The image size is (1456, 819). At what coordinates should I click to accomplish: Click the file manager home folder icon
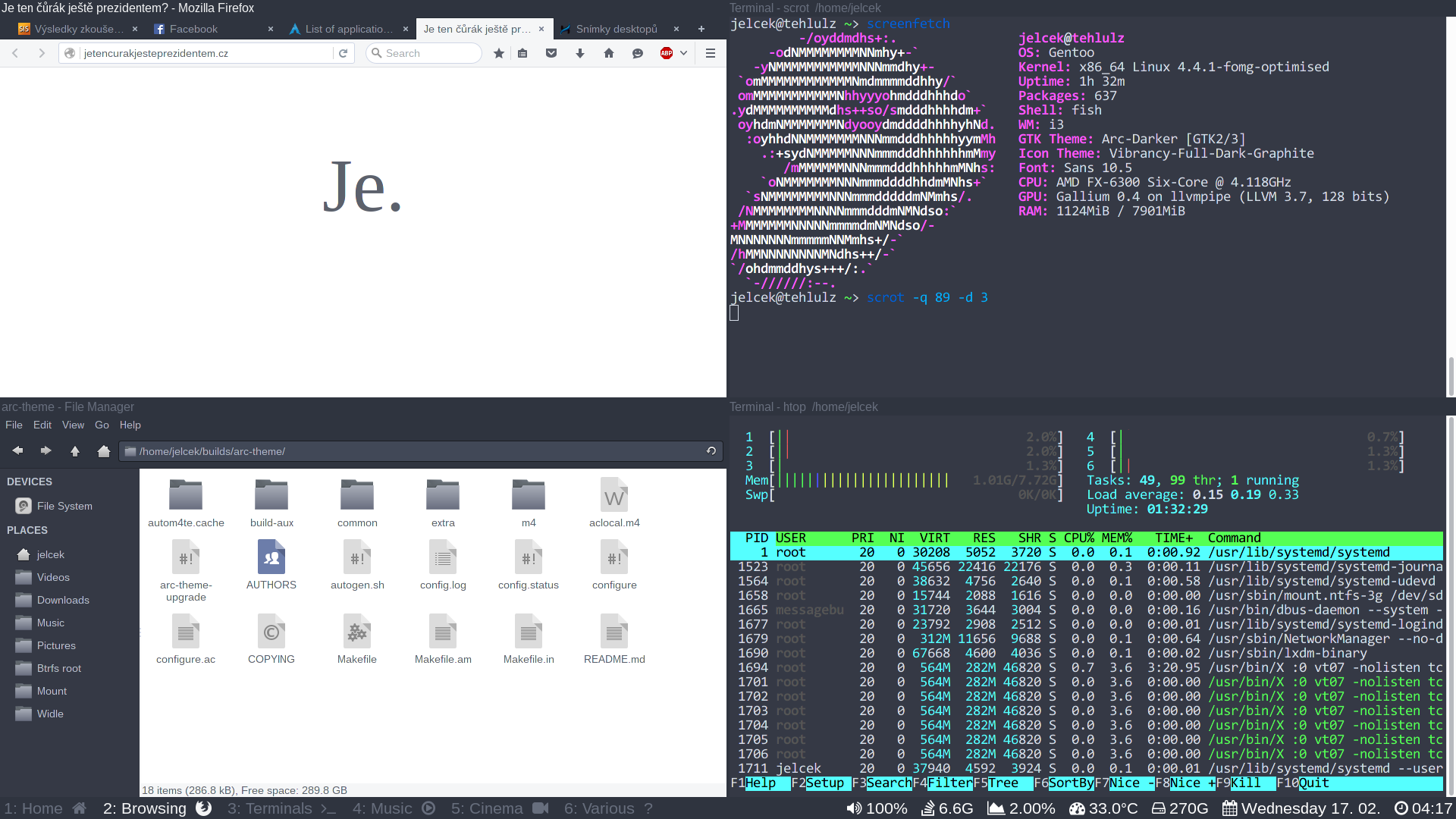pyautogui.click(x=104, y=451)
